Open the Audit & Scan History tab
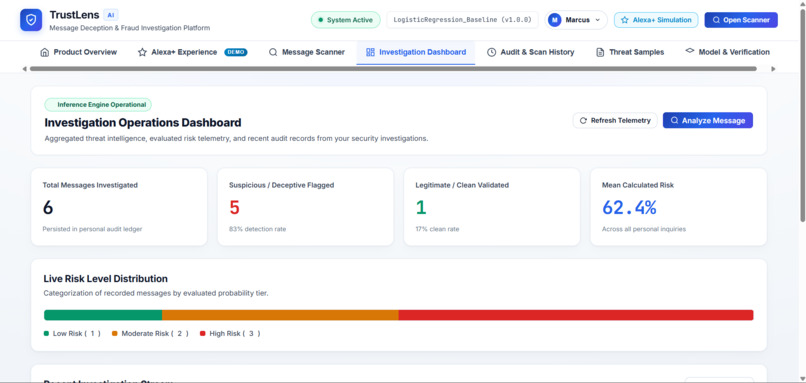Viewport: 806px width, 383px height. 530,52
